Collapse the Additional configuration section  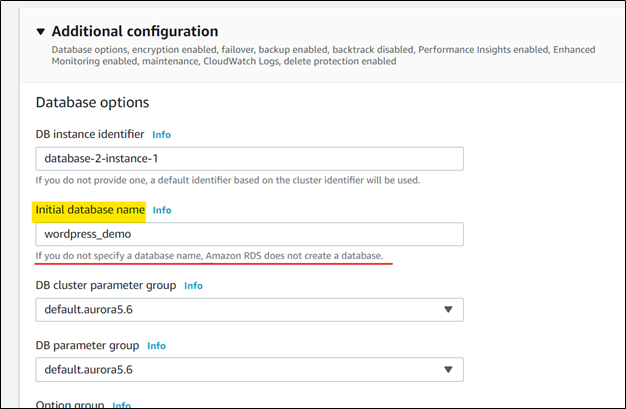click(40, 32)
